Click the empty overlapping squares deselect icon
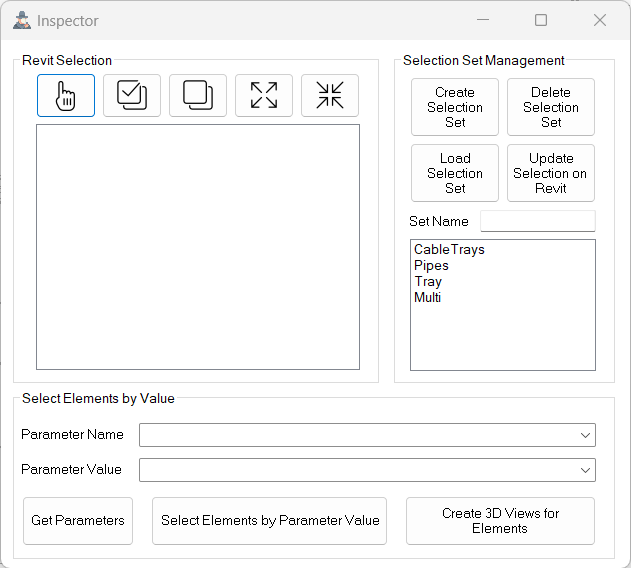 (198, 96)
